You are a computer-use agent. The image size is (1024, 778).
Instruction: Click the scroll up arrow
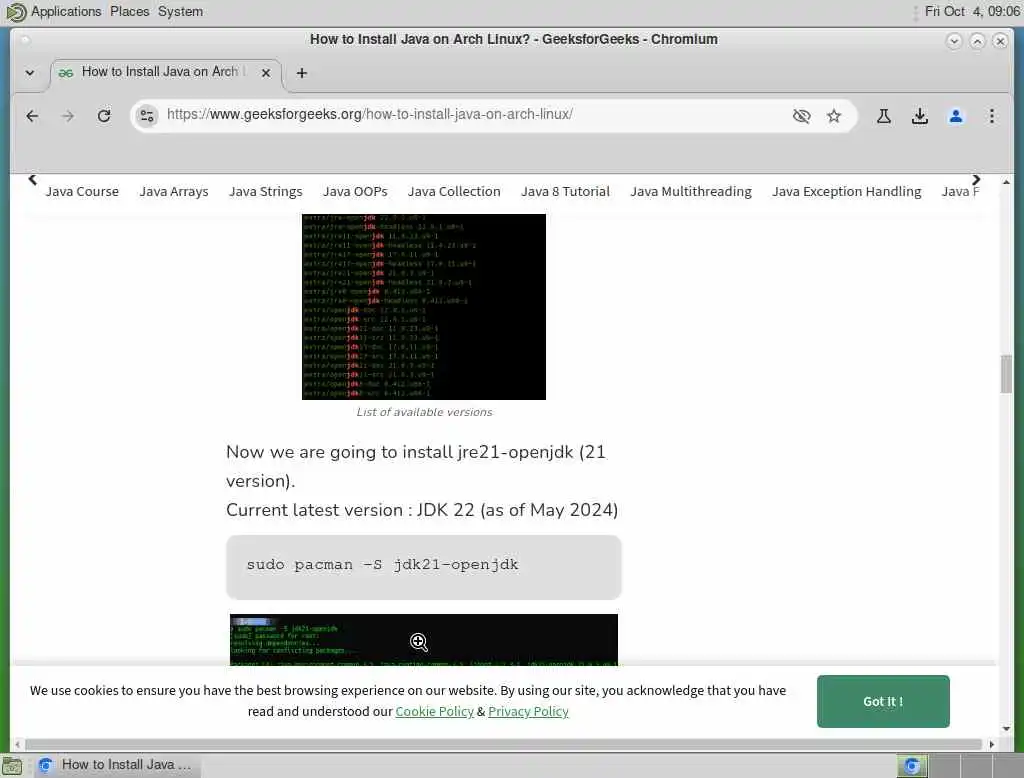pyautogui.click(x=1006, y=182)
